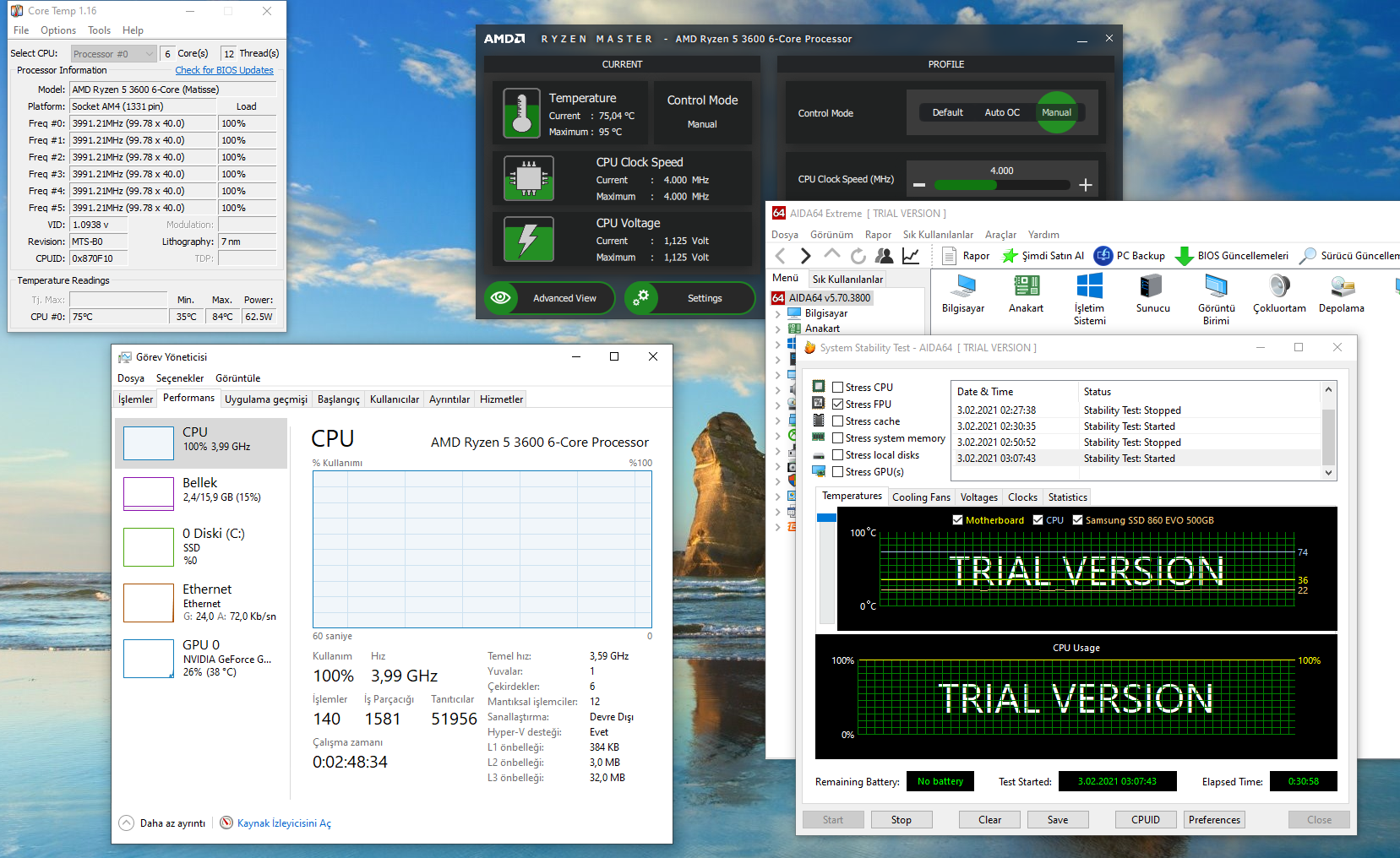Increase CPU clock speed with plus button
The width and height of the screenshot is (1400, 858).
(1086, 185)
